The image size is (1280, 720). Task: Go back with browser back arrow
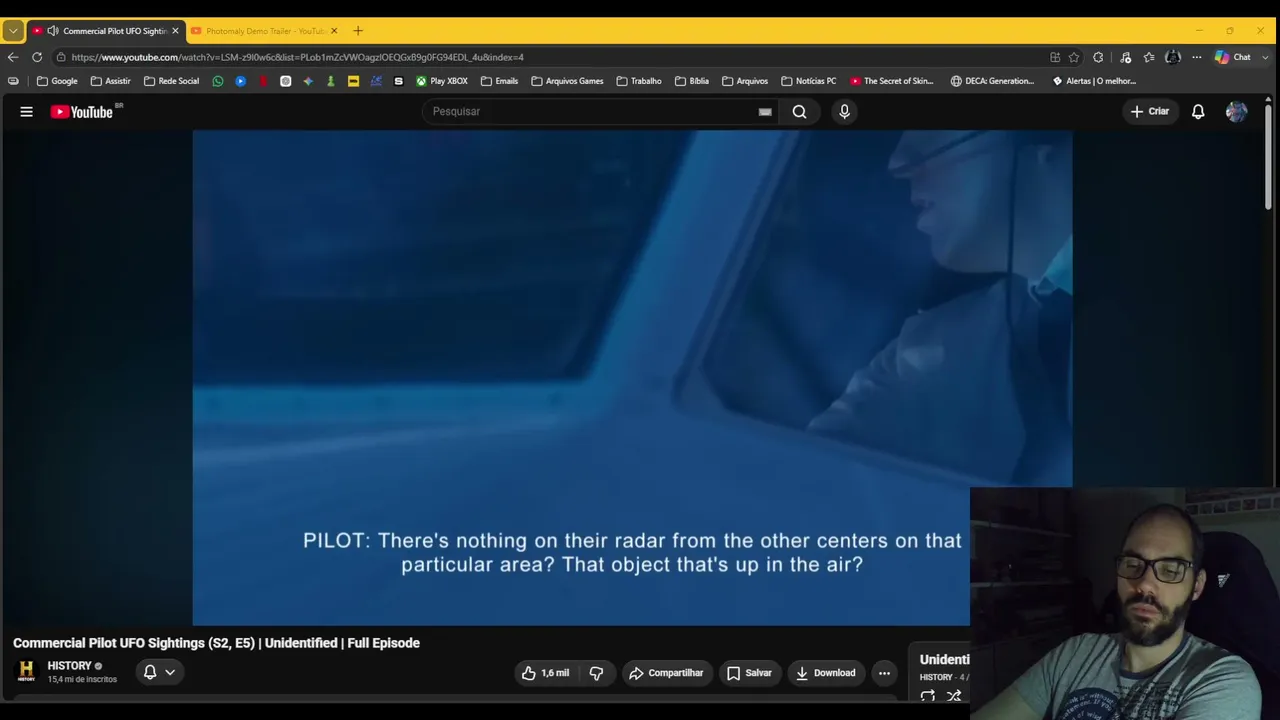click(x=13, y=57)
